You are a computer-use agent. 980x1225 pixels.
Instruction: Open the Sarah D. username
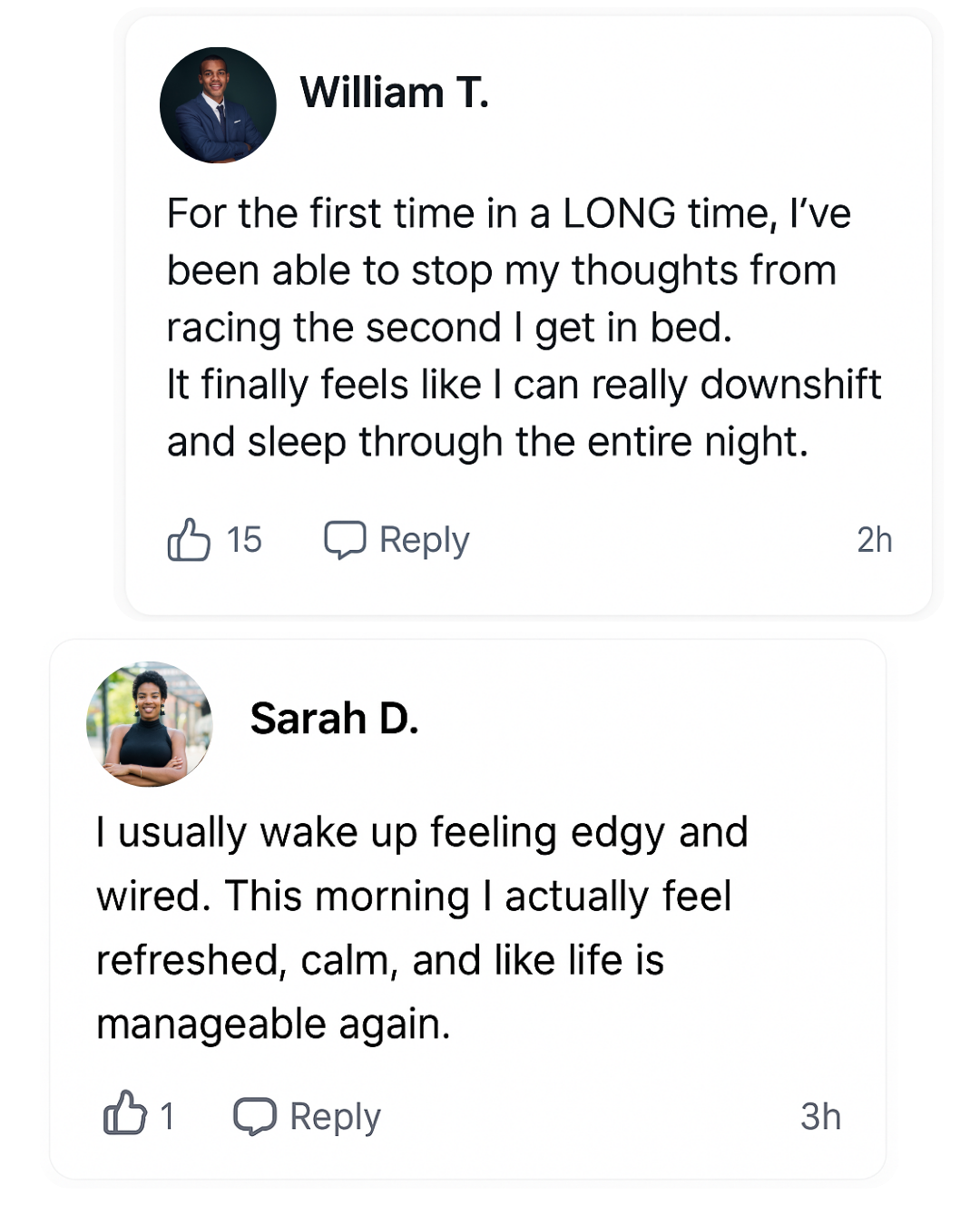334,719
